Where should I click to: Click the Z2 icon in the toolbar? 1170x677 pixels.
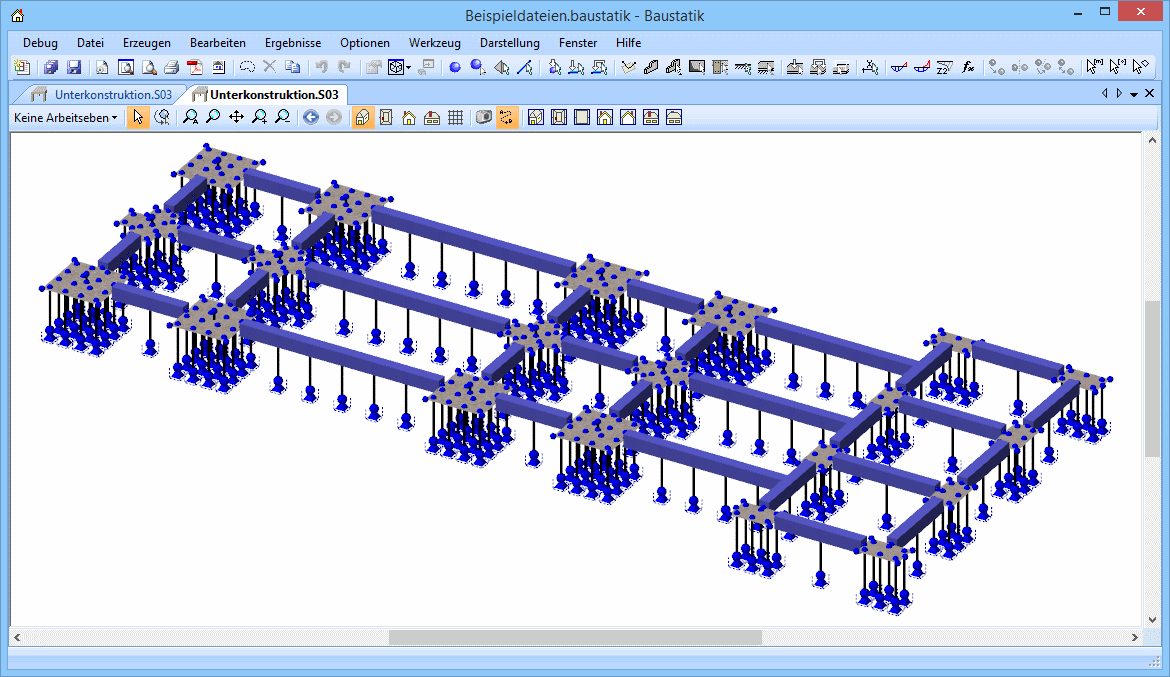pos(945,68)
